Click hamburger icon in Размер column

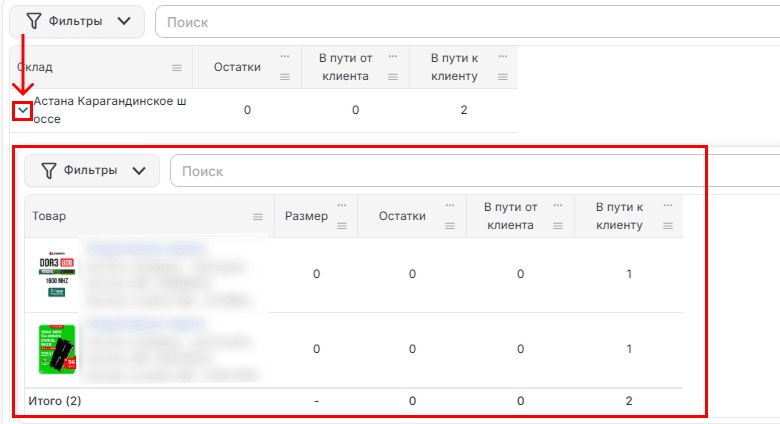tap(342, 226)
